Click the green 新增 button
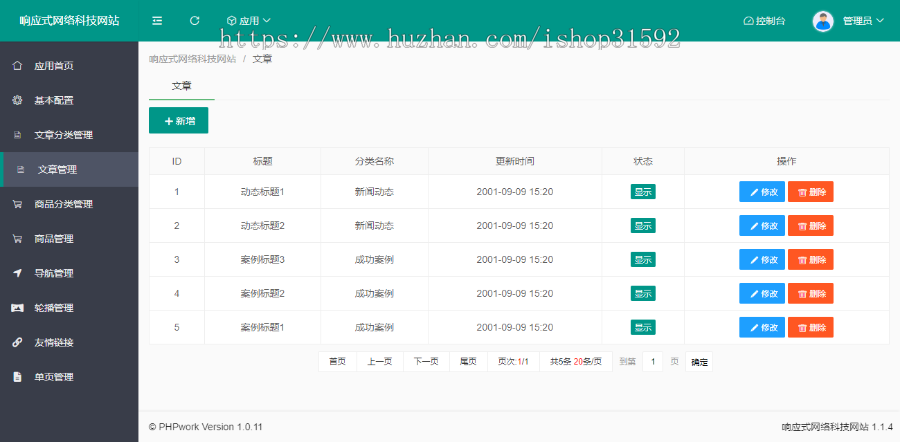The height and width of the screenshot is (442, 900). coord(178,121)
